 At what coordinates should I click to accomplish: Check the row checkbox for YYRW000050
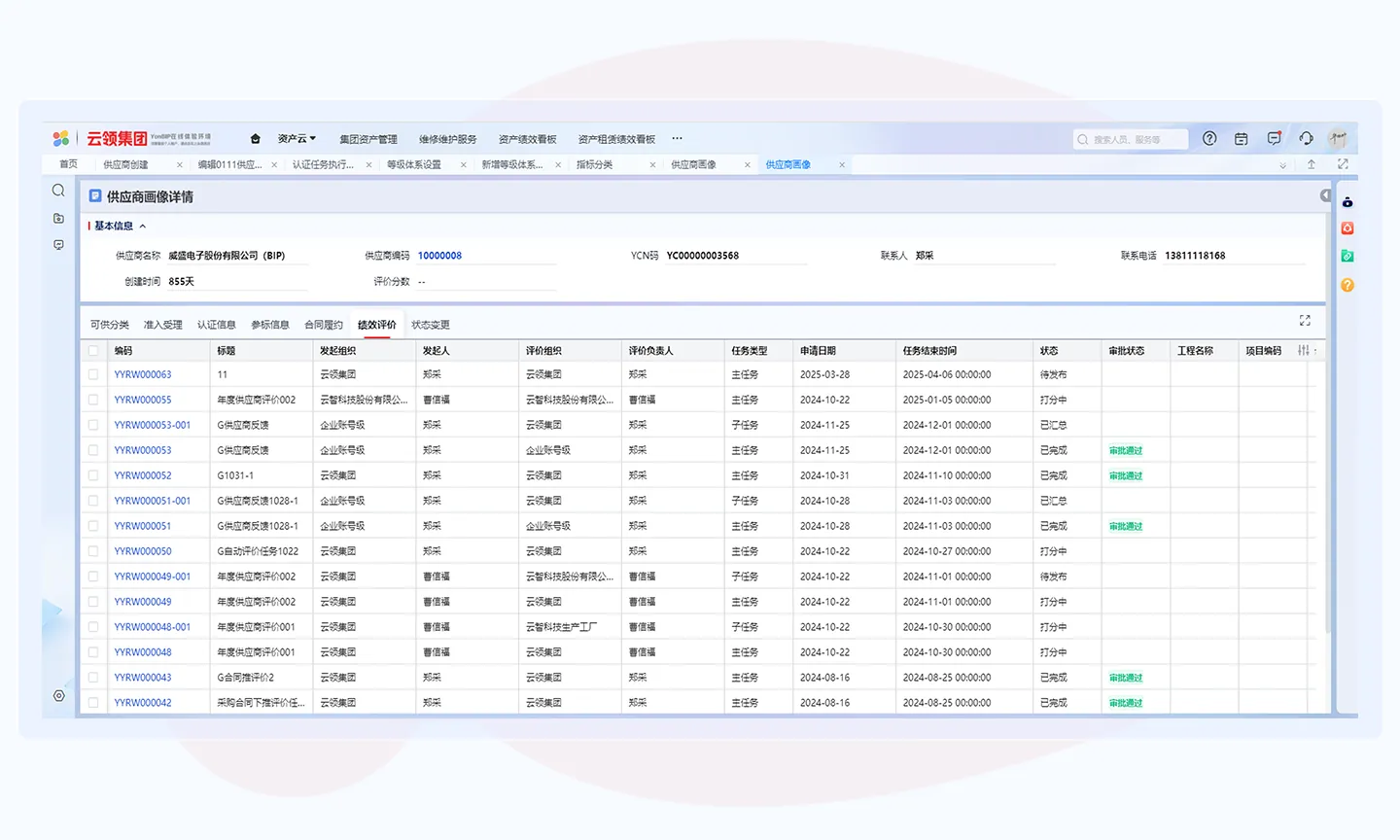point(93,551)
